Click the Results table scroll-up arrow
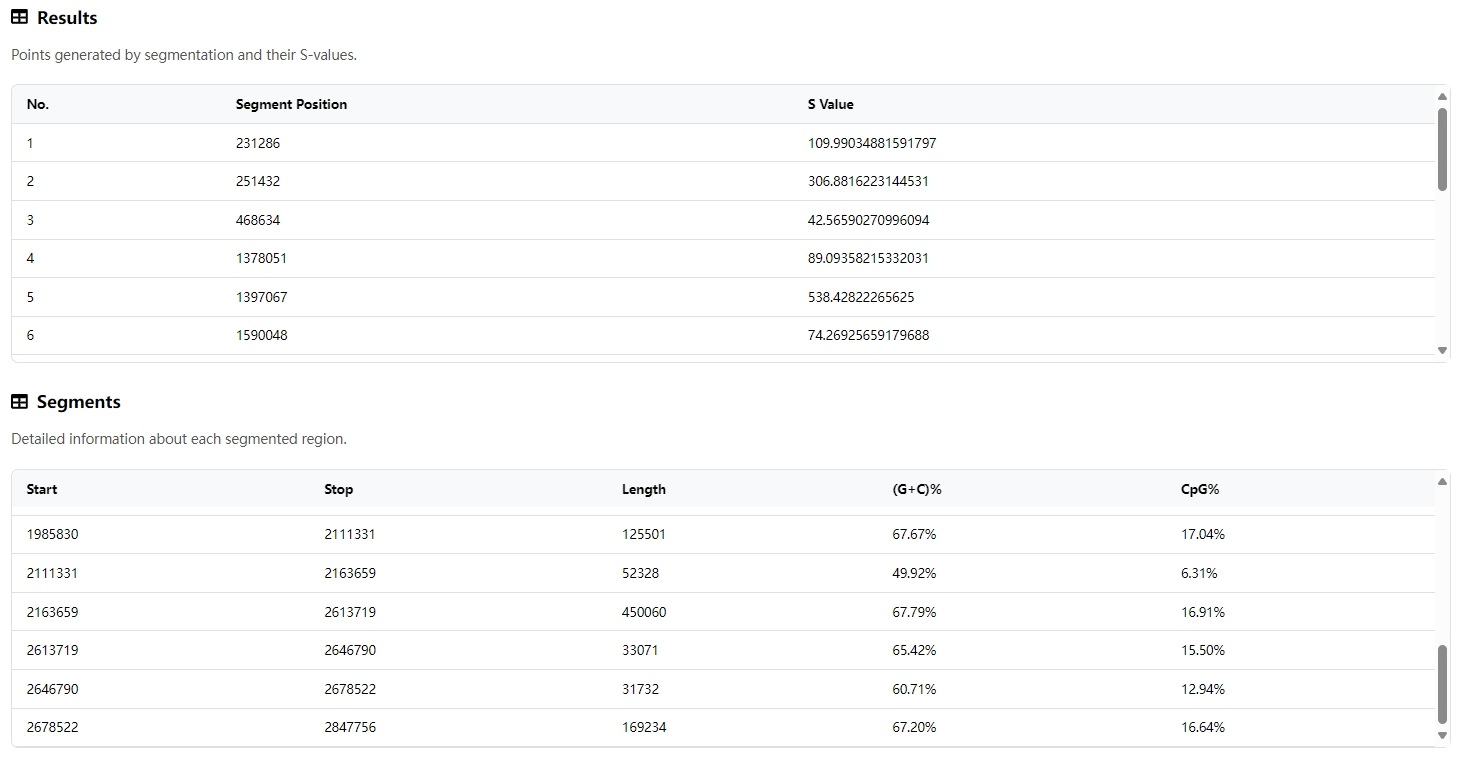Viewport: 1460px width, 757px height. tap(1442, 96)
